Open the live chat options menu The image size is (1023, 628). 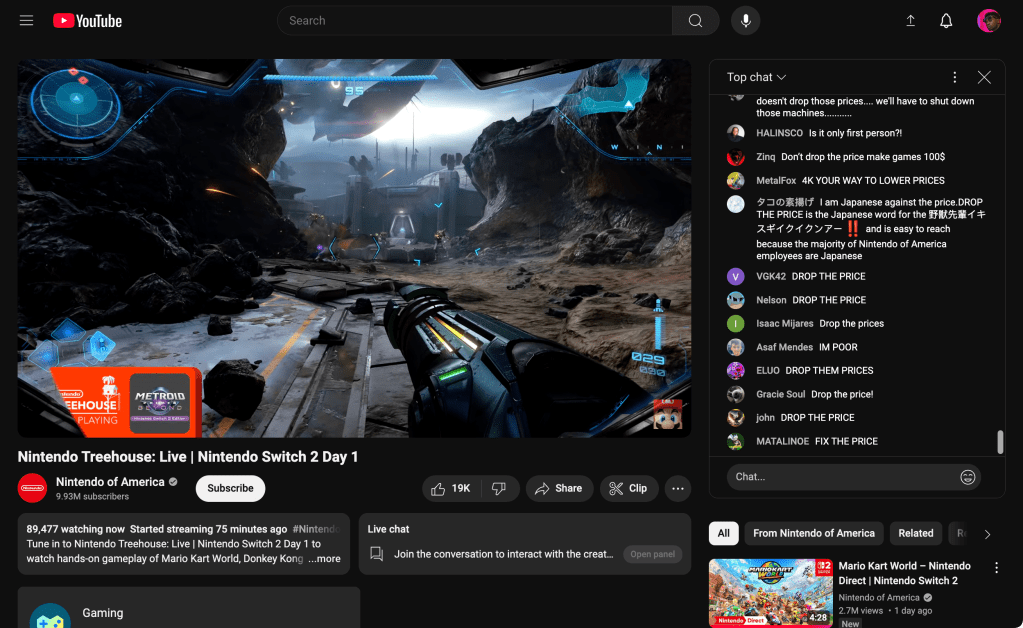954,77
